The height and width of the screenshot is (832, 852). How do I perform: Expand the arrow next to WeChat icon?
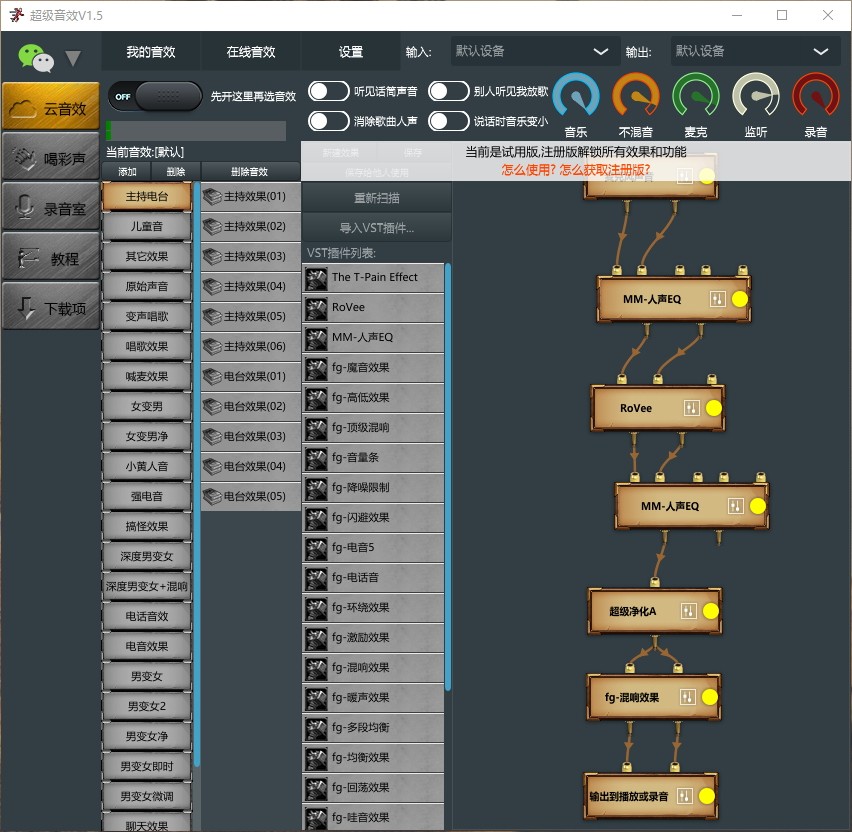(73, 58)
